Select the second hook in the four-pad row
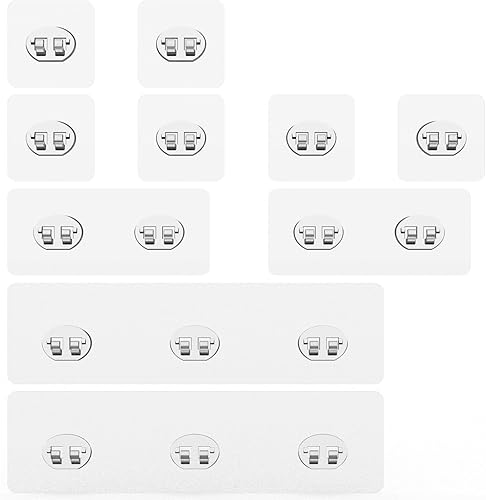Image resolution: width=486 pixels, height=500 pixels. pyautogui.click(x=181, y=138)
